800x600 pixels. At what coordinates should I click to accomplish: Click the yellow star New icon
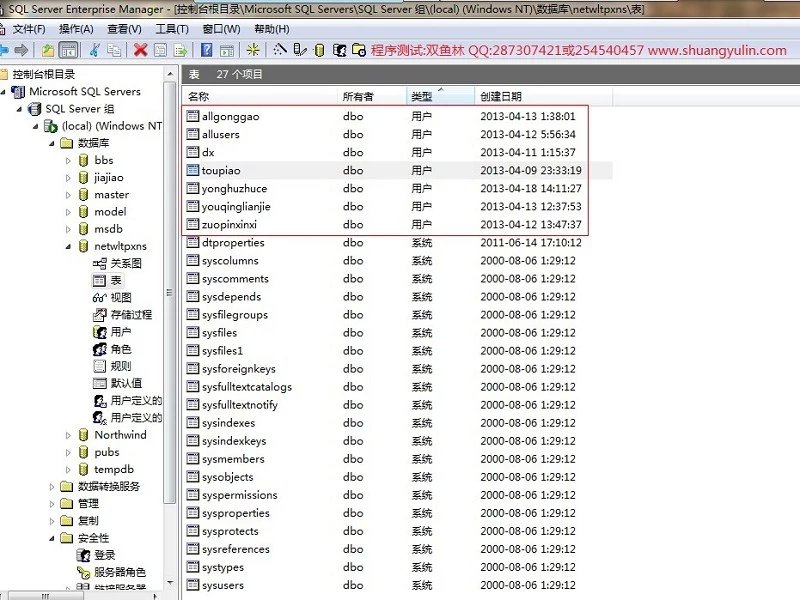253,50
